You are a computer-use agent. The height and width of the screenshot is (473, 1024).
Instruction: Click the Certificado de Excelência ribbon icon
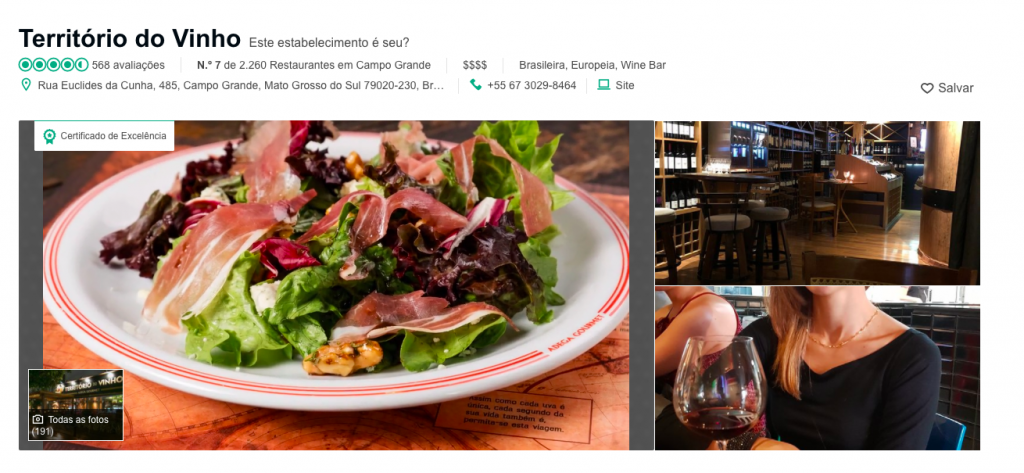click(49, 136)
